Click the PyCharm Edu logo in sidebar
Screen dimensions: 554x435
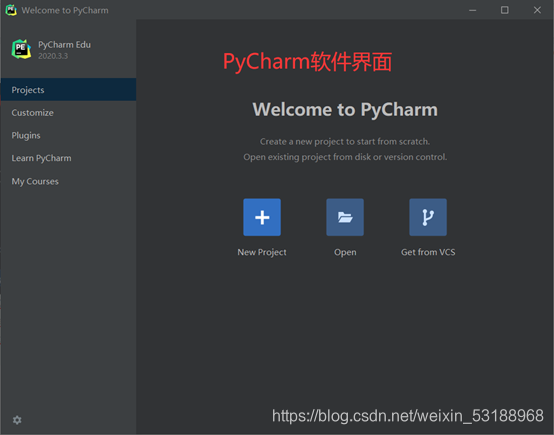21,49
